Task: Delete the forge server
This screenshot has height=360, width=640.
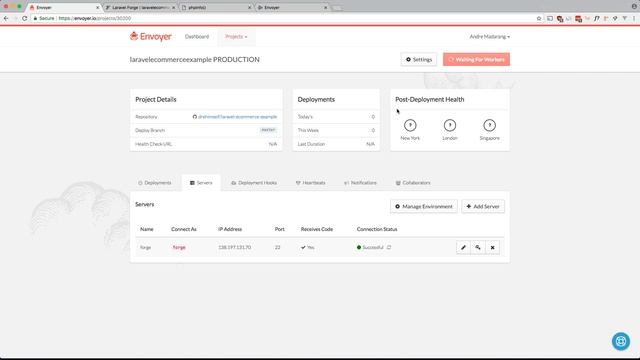Action: [x=493, y=247]
